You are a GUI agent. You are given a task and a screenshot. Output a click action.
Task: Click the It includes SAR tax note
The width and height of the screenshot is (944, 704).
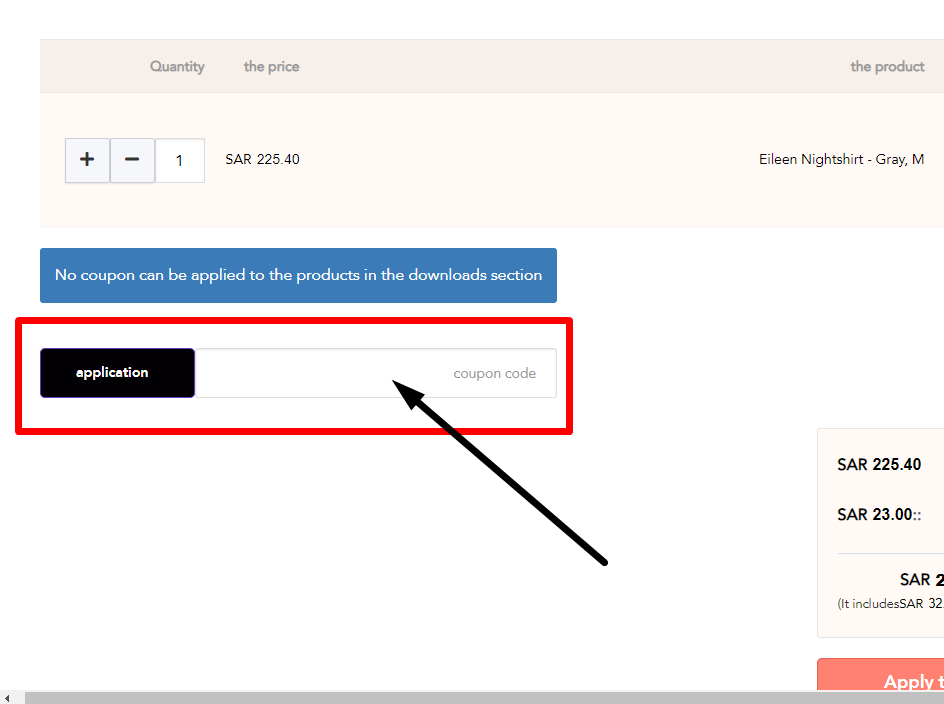click(x=890, y=603)
